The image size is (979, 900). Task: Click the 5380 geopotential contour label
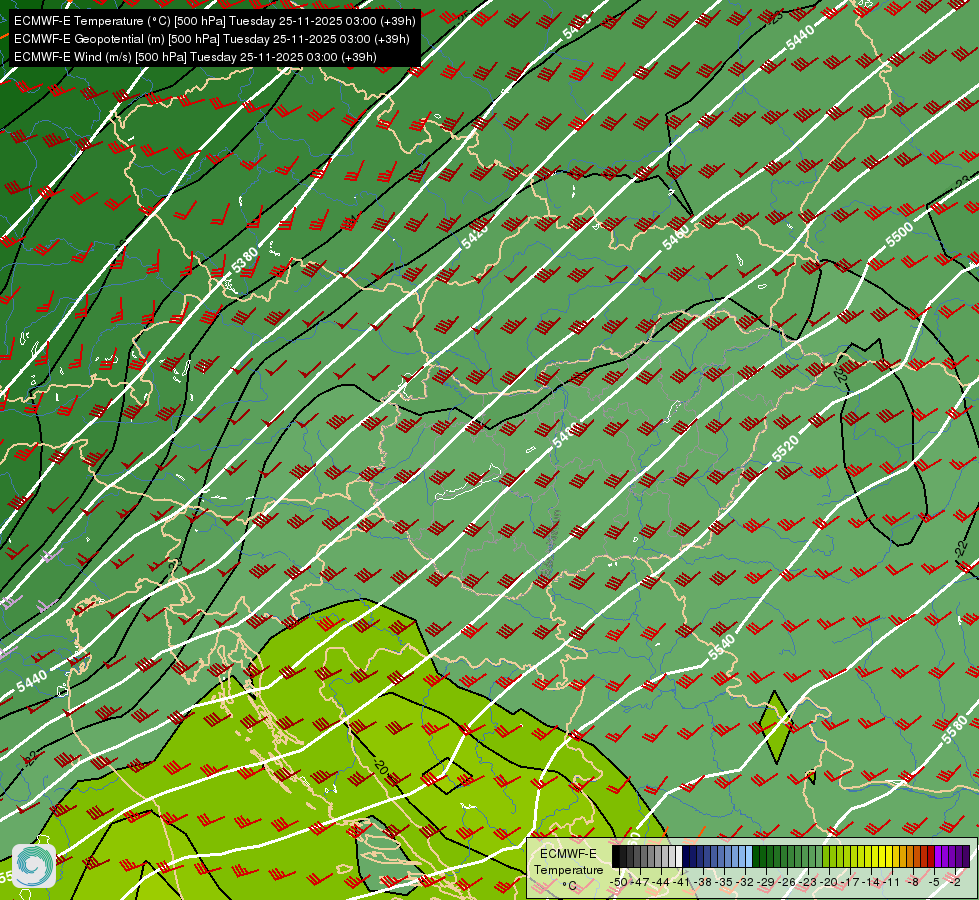tap(244, 260)
